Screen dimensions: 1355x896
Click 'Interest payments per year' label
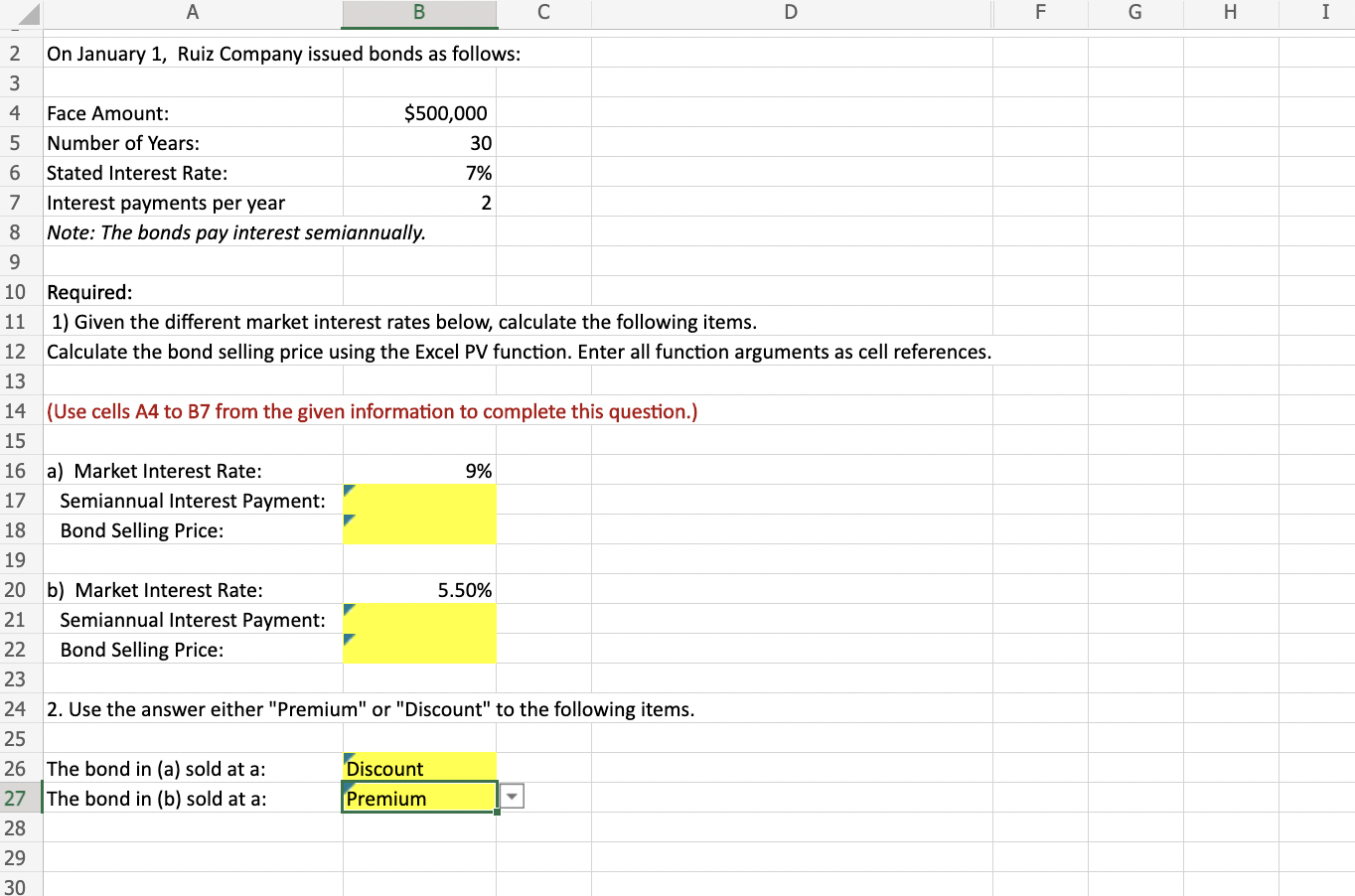166,203
